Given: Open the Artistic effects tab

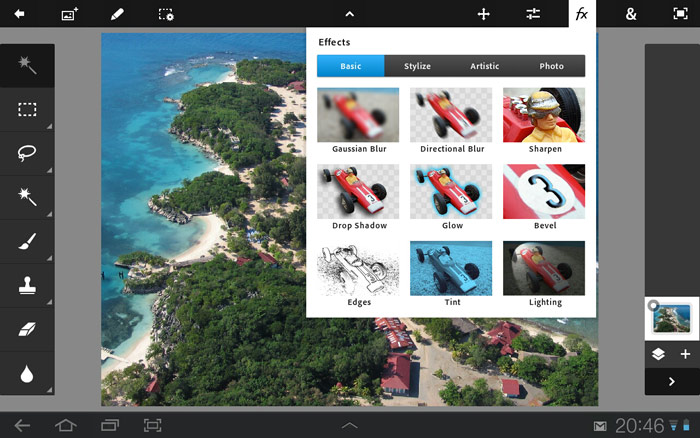Looking at the screenshot, I should 485,66.
